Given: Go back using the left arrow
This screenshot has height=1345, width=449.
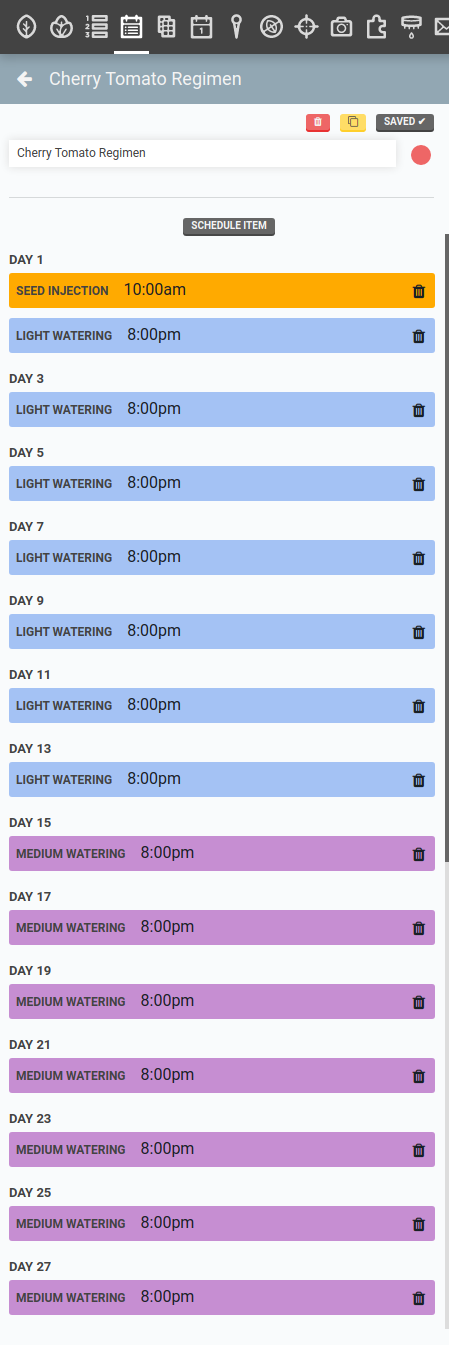Looking at the screenshot, I should (26, 79).
